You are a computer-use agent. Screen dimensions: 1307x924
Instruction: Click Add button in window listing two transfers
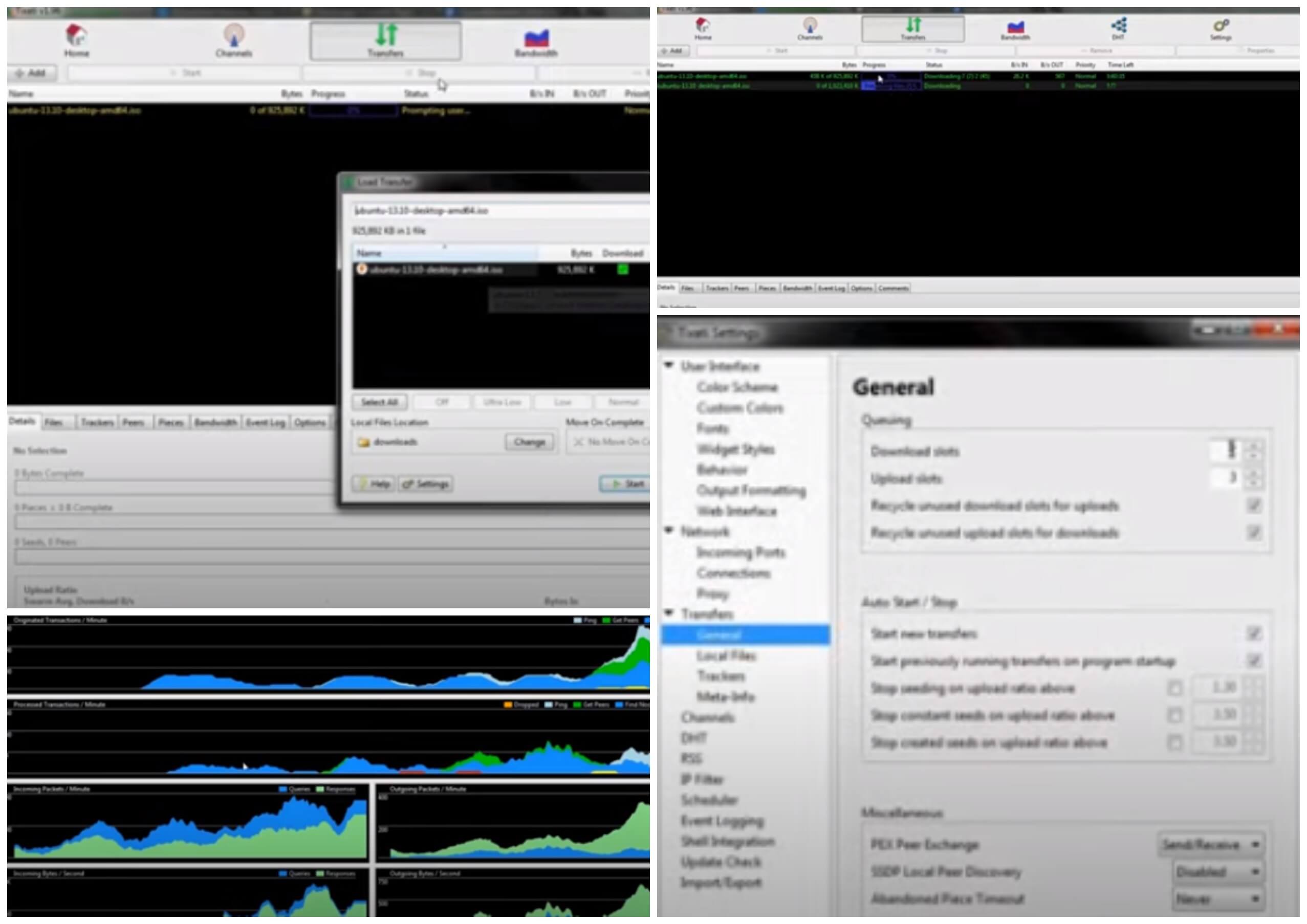(672, 51)
